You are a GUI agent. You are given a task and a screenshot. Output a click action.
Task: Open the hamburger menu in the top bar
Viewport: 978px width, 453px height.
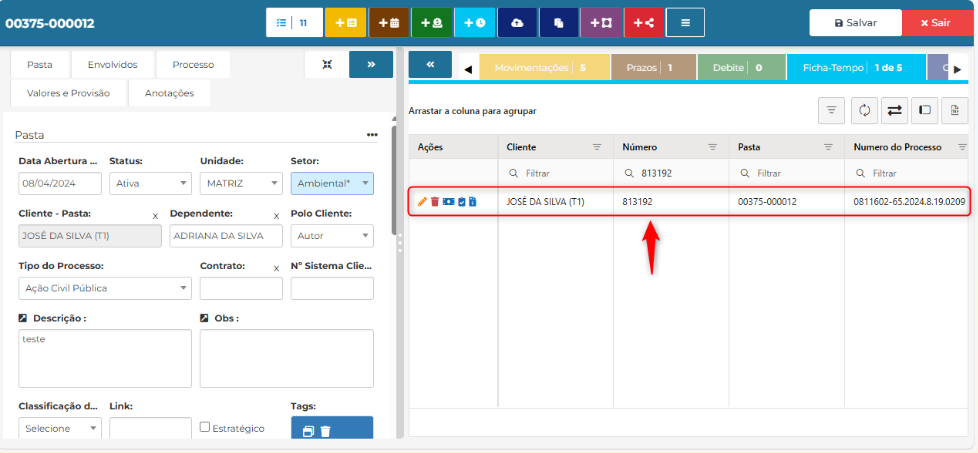(x=685, y=22)
